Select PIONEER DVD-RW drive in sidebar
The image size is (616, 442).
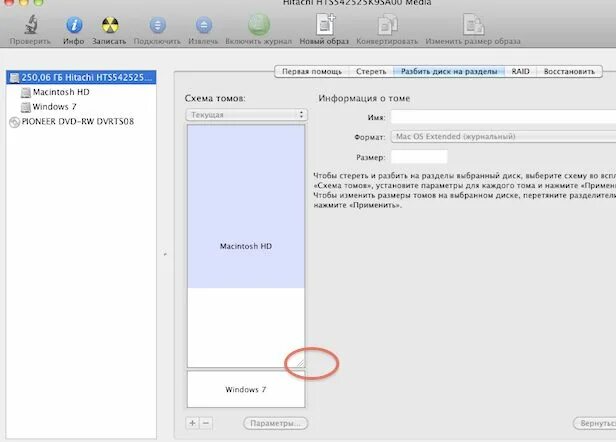[77, 121]
